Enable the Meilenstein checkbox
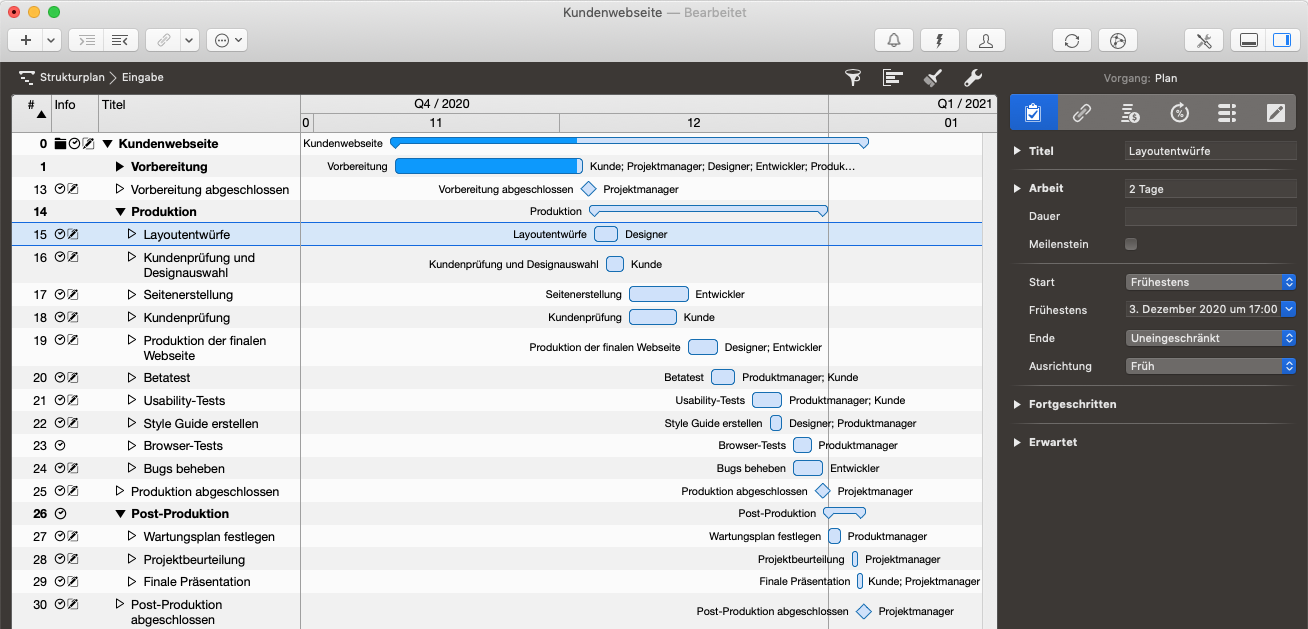The width and height of the screenshot is (1308, 629). [1131, 244]
